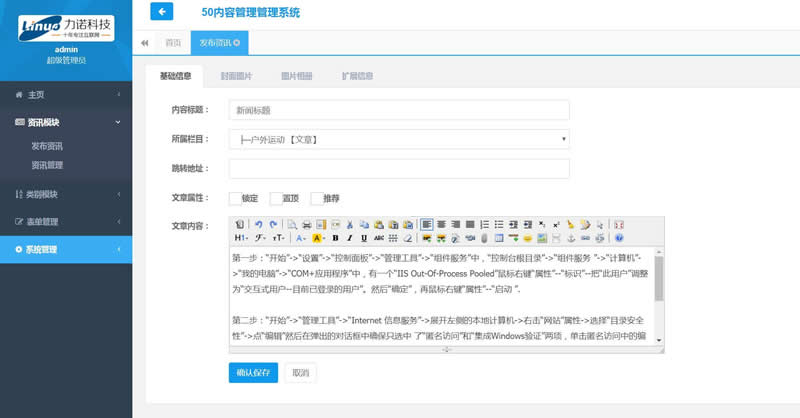Check the 置顶 checkbox
The height and width of the screenshot is (418, 800).
(276, 198)
